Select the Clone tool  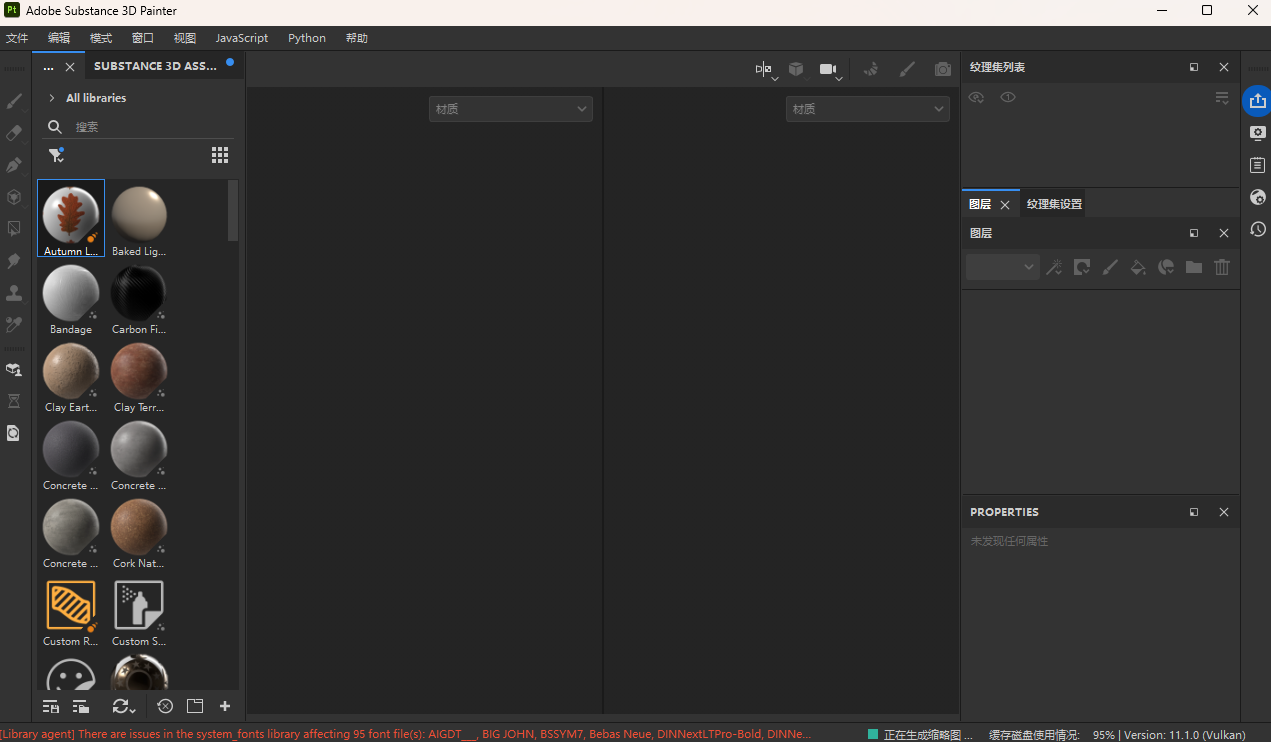pyautogui.click(x=14, y=293)
